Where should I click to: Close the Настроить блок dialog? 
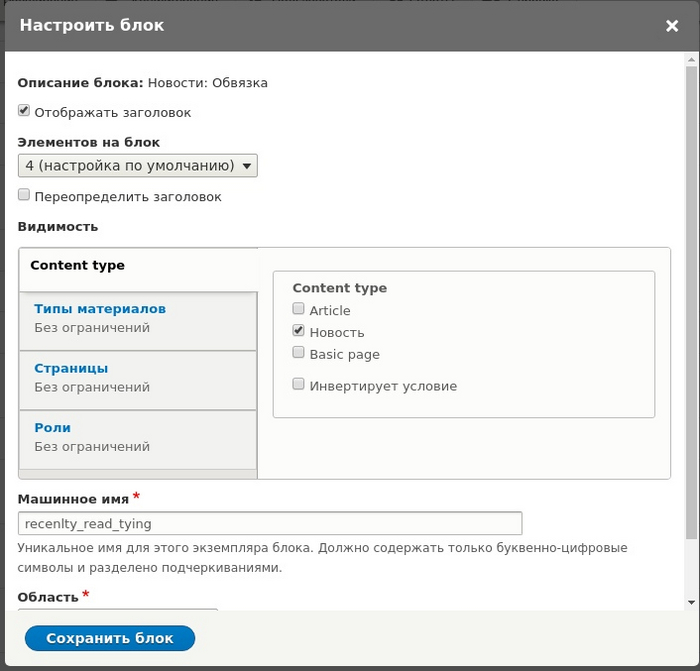(672, 26)
